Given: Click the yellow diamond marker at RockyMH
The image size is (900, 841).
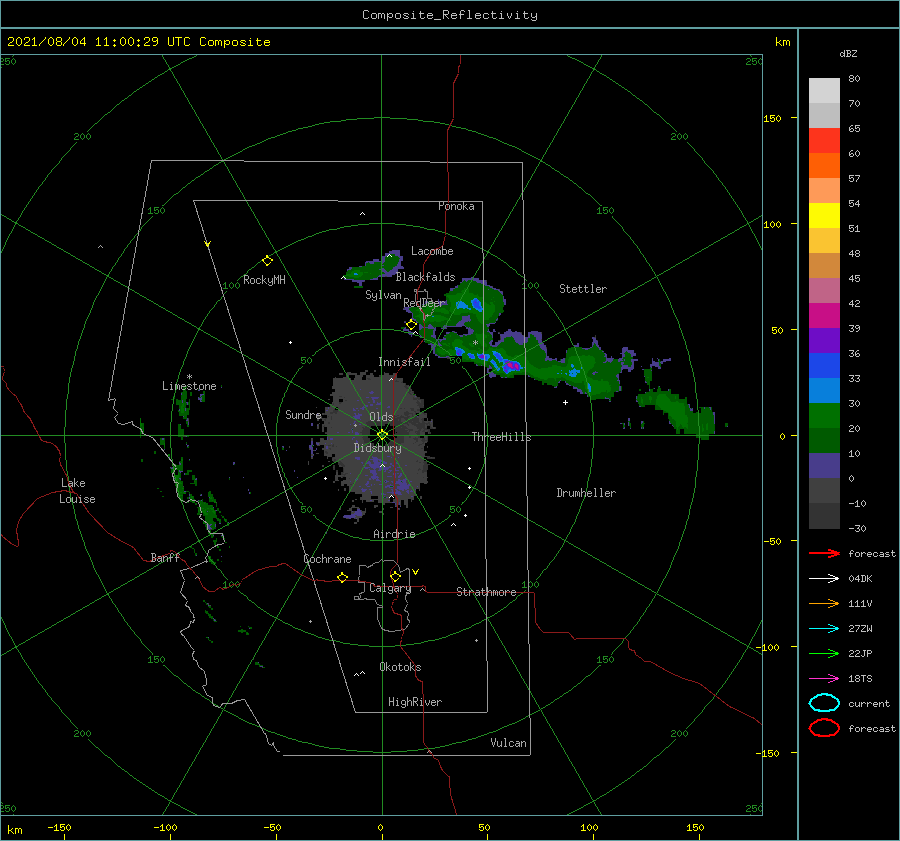Looking at the screenshot, I should pos(267,261).
